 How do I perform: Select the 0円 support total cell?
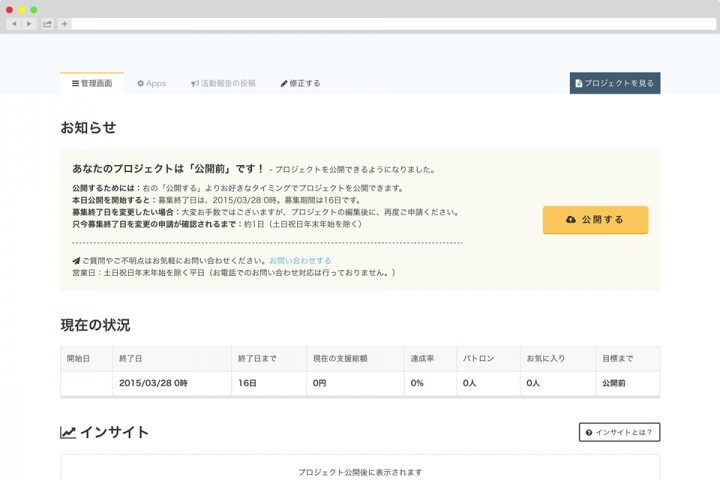click(355, 383)
